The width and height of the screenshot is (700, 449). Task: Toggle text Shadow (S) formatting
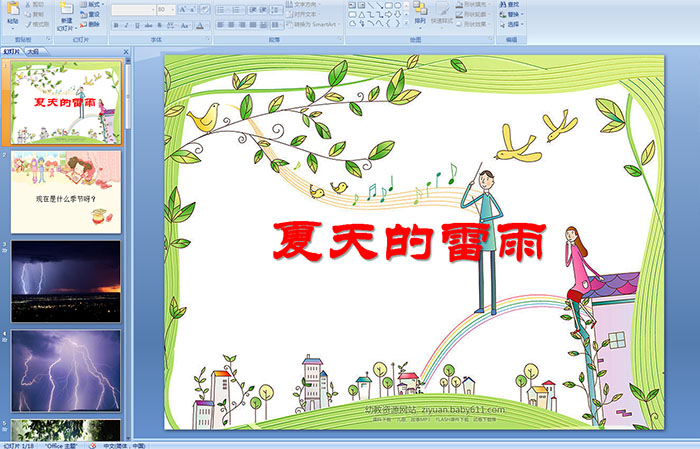click(159, 25)
